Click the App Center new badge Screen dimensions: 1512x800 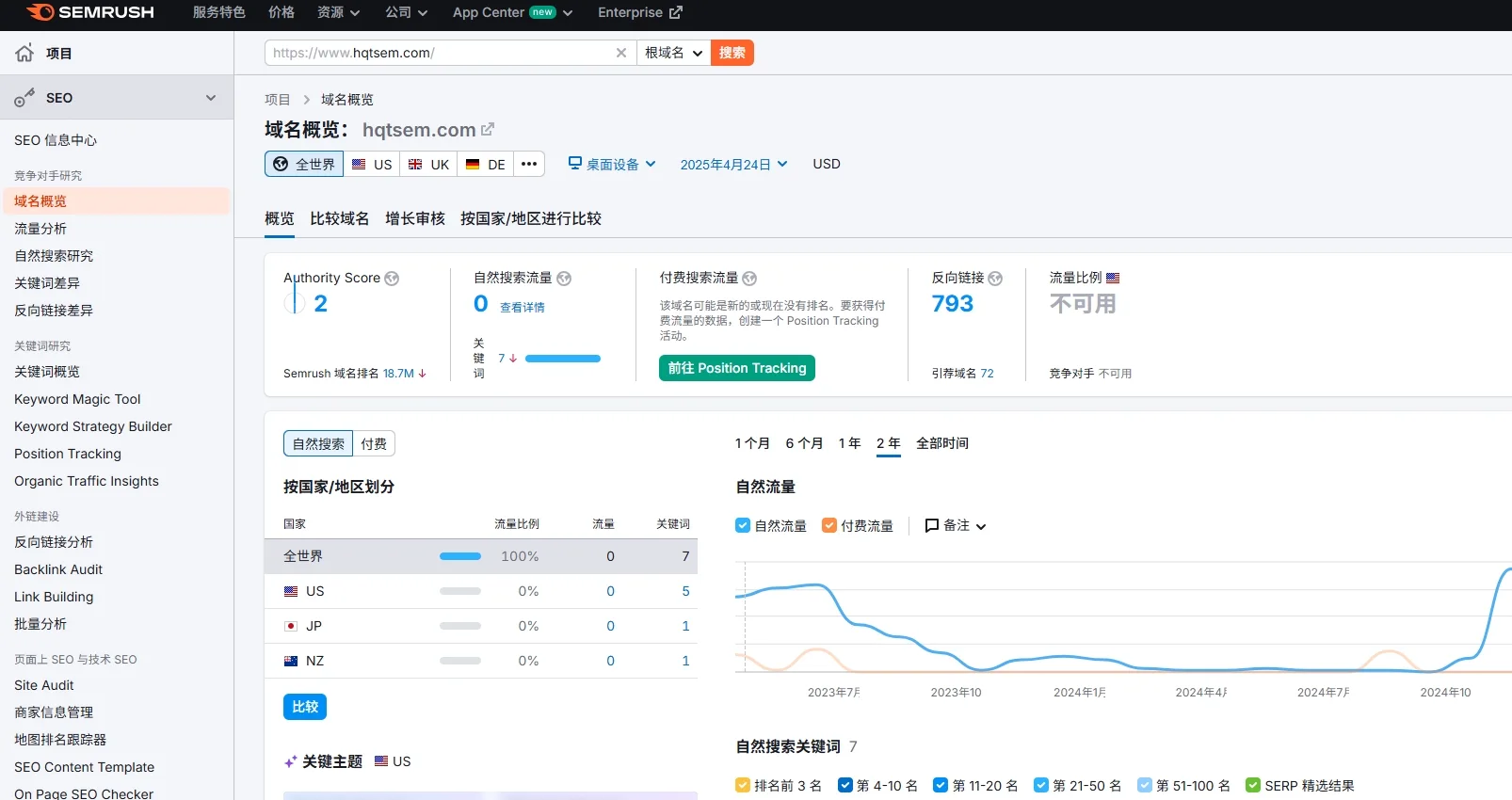pyautogui.click(x=542, y=12)
